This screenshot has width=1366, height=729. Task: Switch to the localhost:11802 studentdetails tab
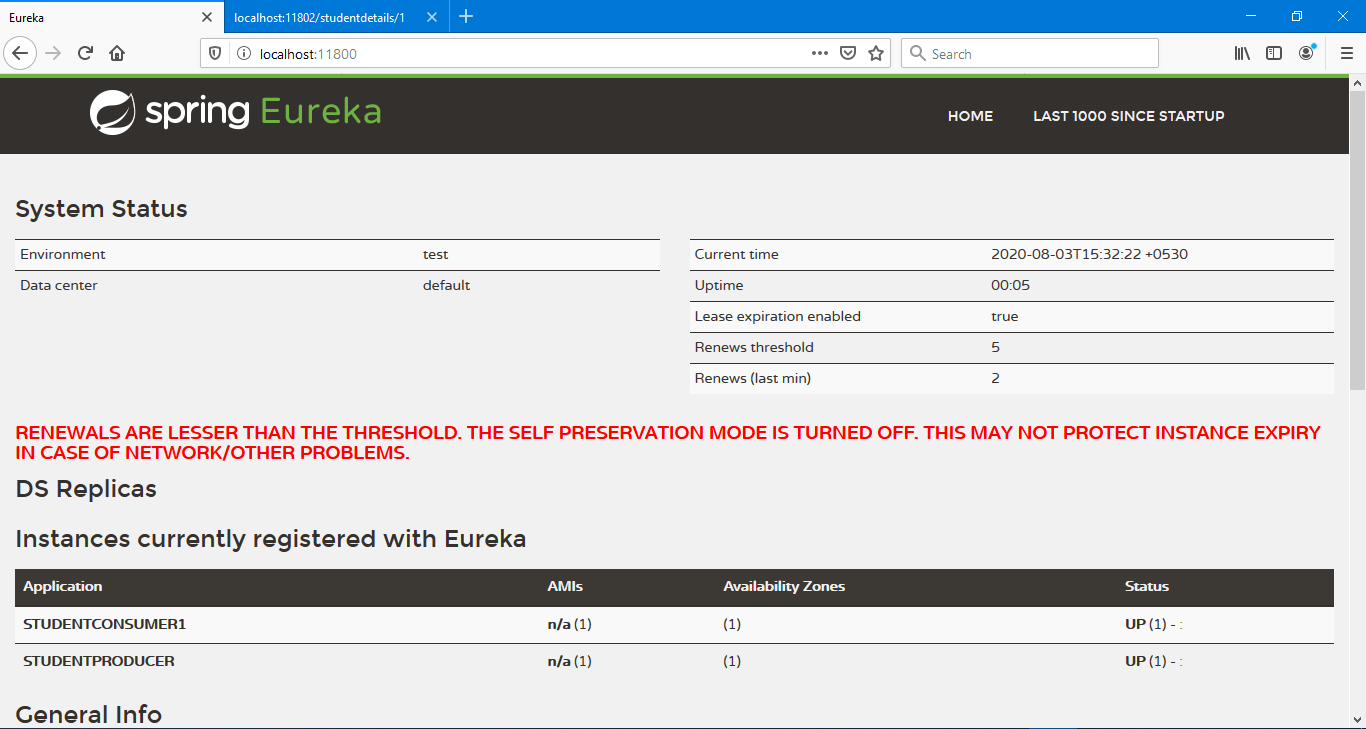(x=318, y=17)
